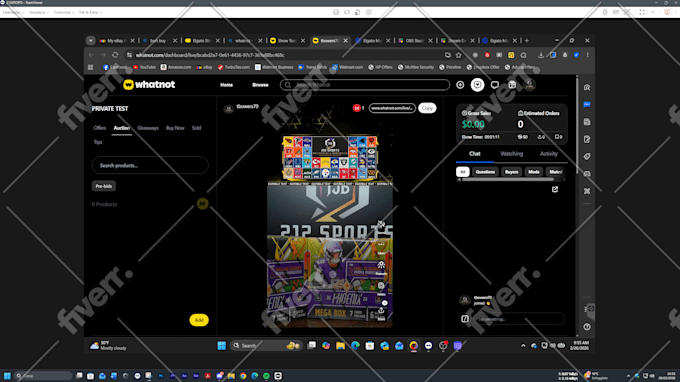Click the circled plus create icon

coord(460,85)
